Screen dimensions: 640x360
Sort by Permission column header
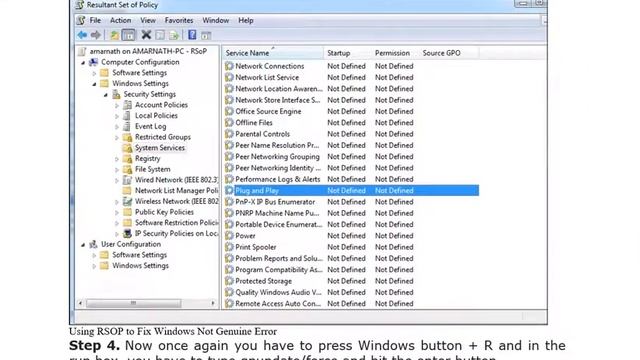click(395, 53)
